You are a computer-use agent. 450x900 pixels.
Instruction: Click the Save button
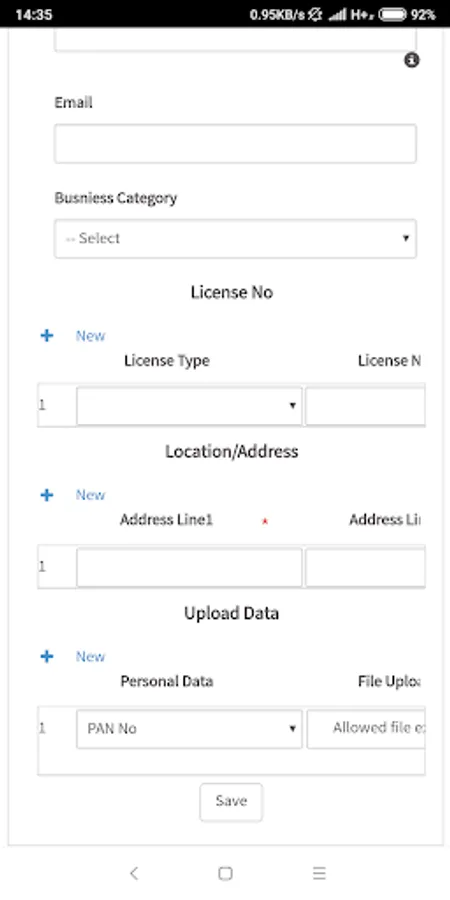[x=231, y=802]
